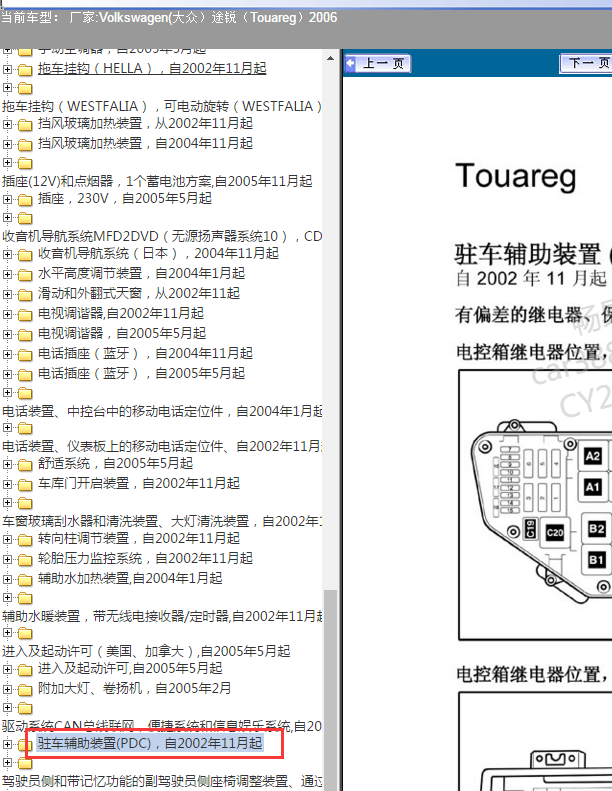Click C20 relay in fuse box diagram

[554, 532]
